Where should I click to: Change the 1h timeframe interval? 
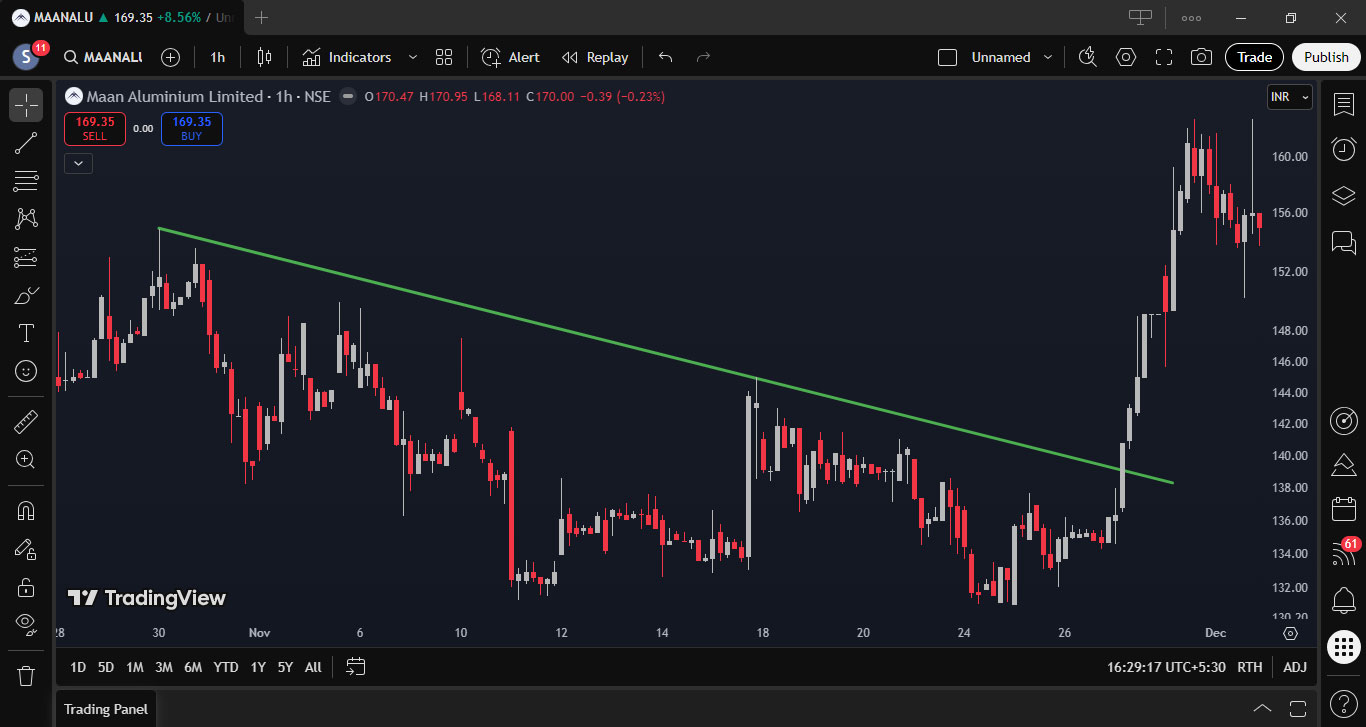point(217,57)
